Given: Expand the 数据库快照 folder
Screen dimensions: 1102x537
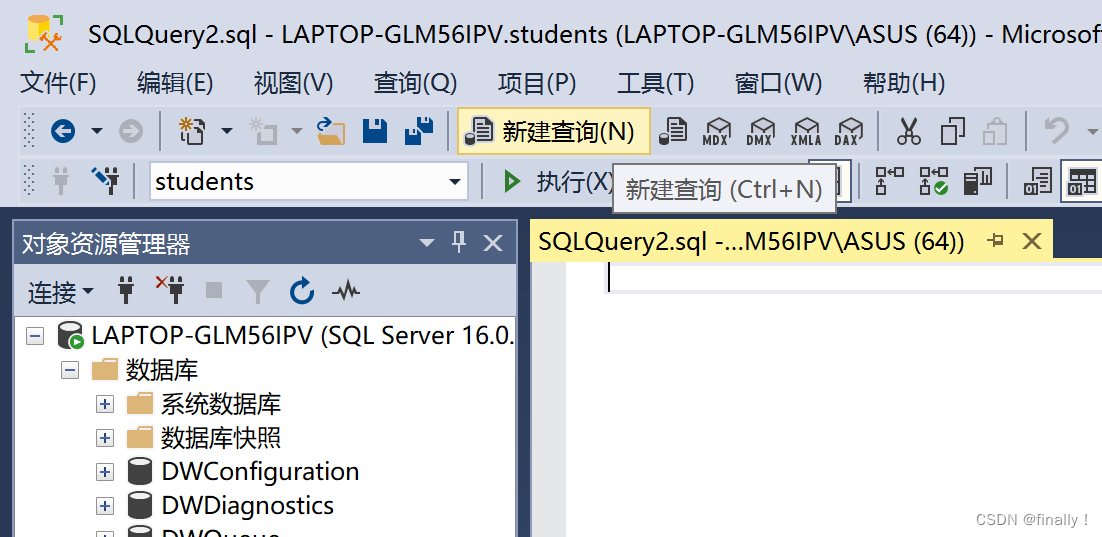Looking at the screenshot, I should click(x=105, y=439).
